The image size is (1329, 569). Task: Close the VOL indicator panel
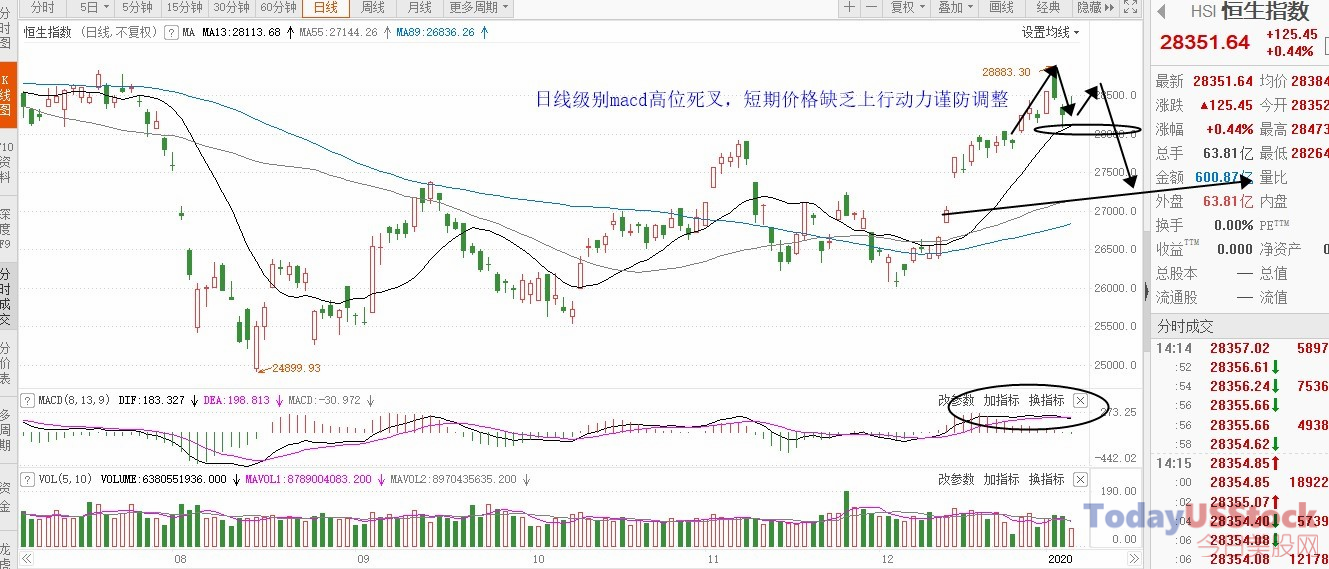pos(1080,480)
